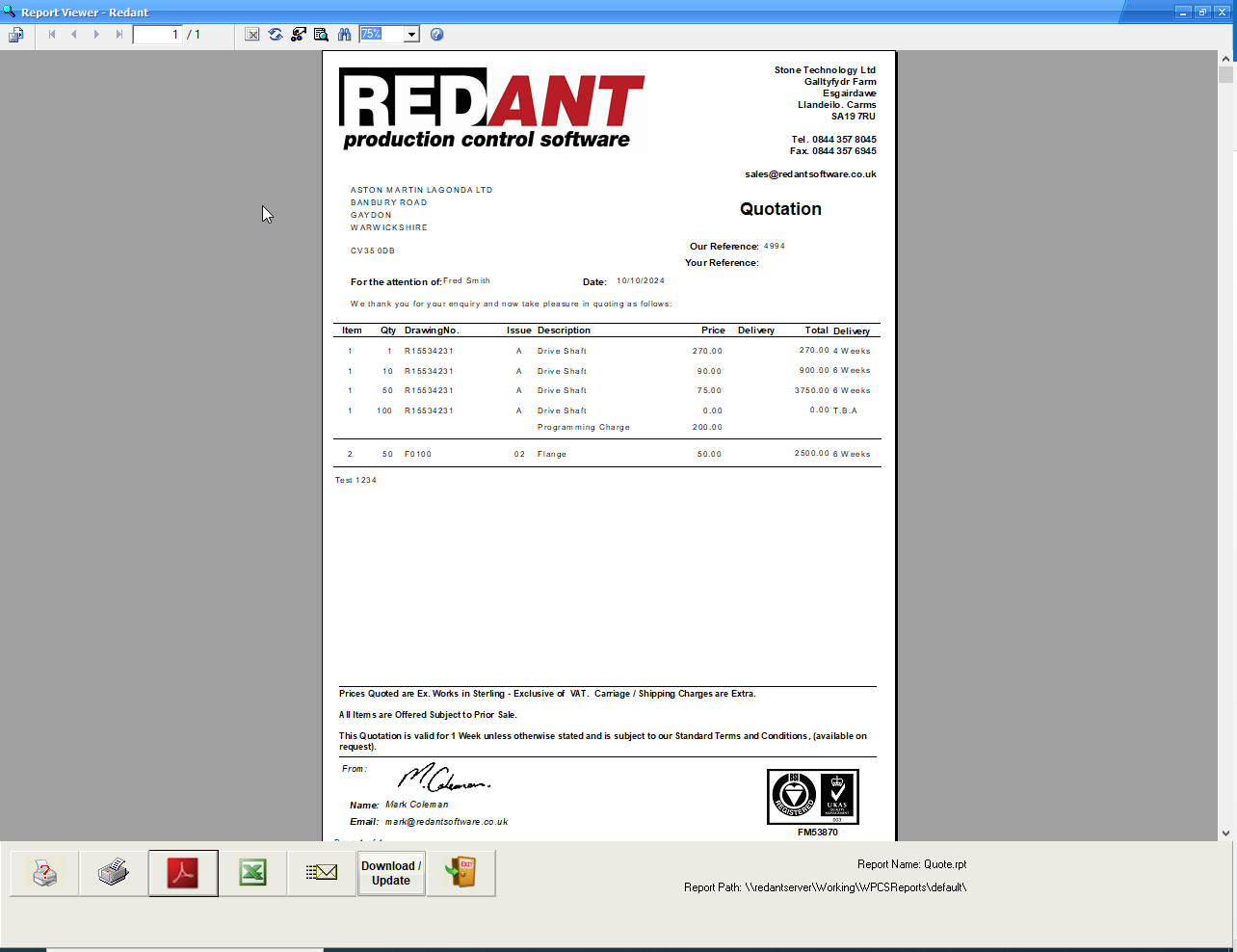Open the magnifier search tool
This screenshot has height=952, width=1237.
(x=322, y=35)
